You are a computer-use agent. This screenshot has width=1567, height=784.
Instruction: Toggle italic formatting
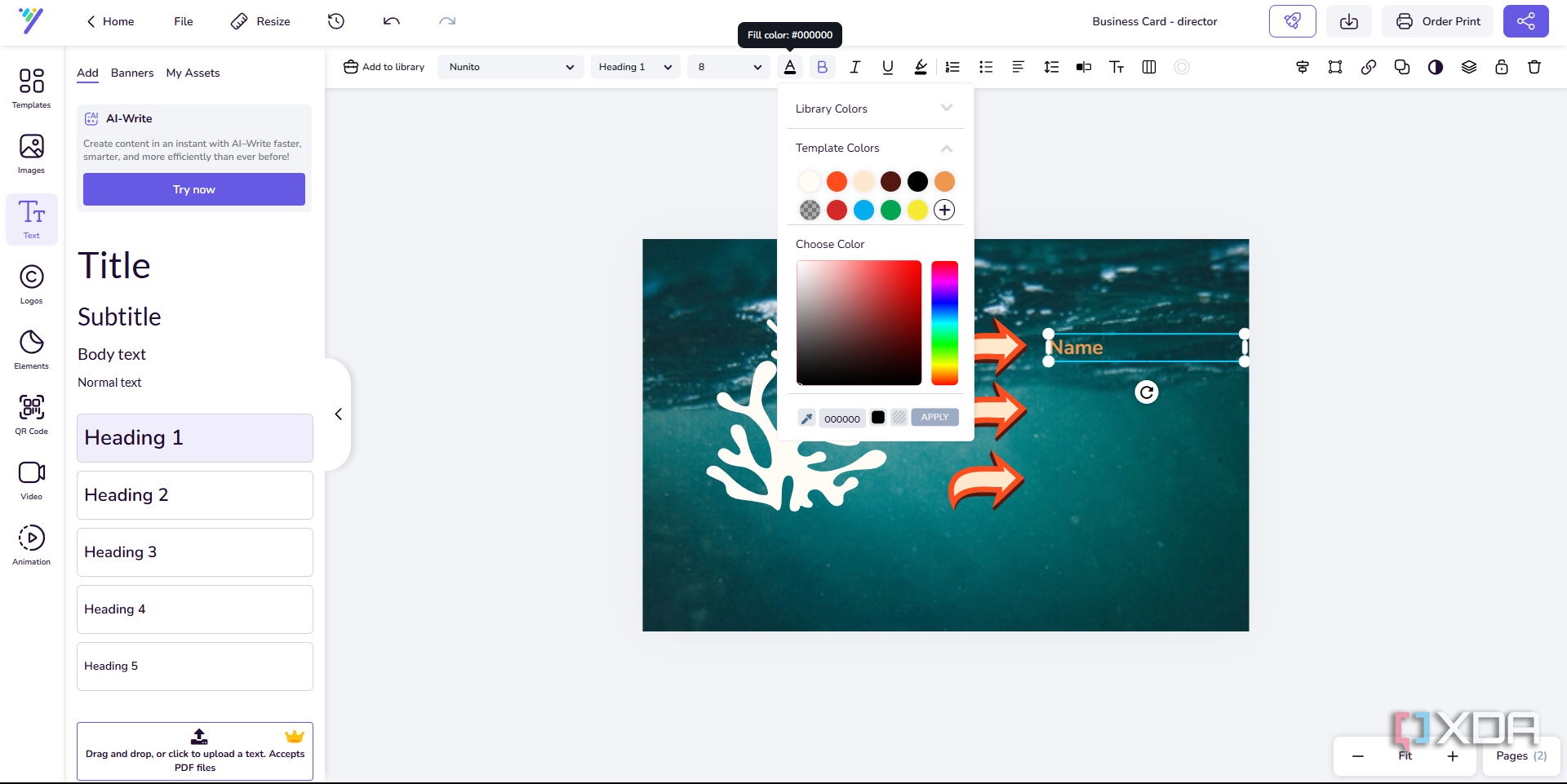point(855,67)
